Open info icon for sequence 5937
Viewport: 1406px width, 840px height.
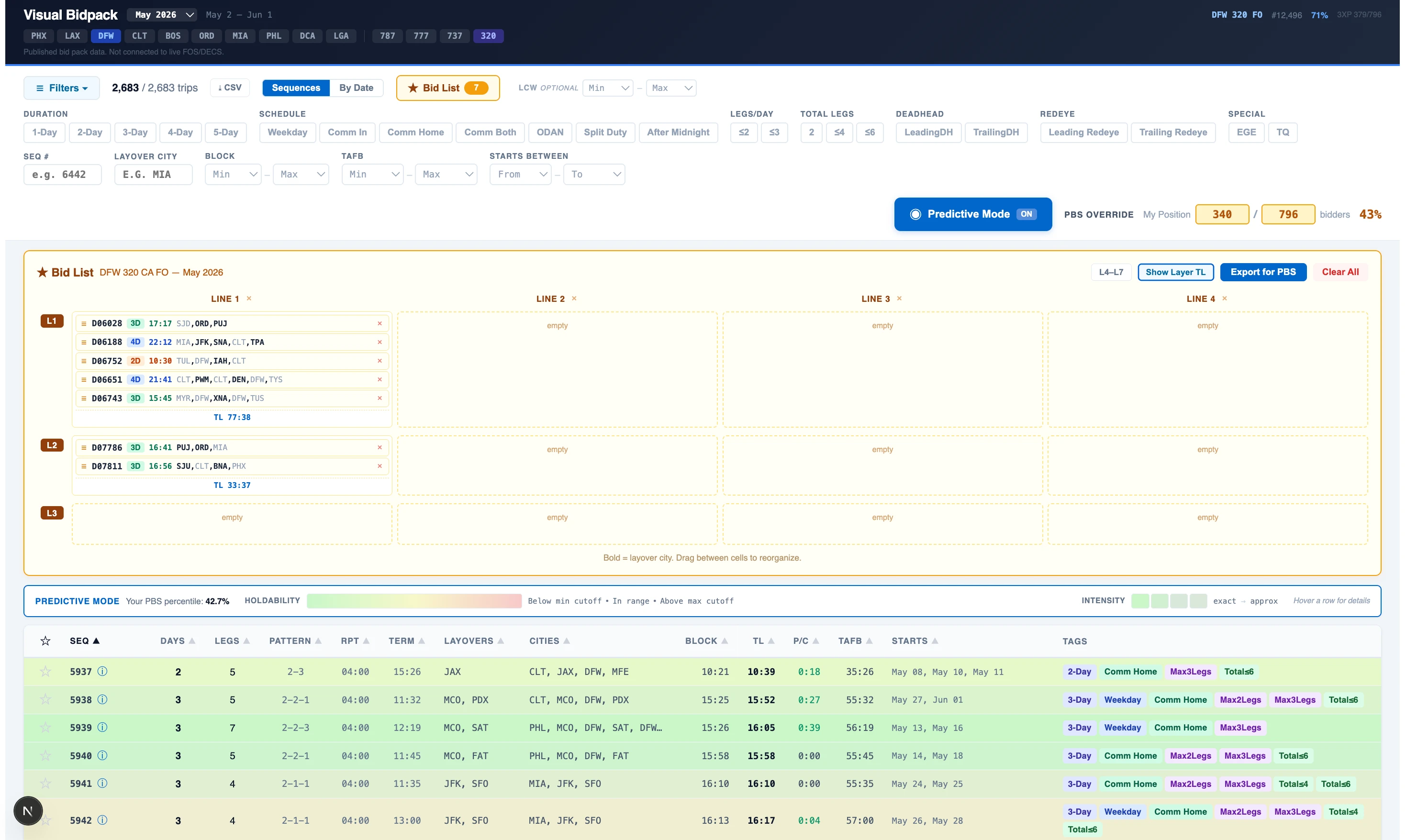click(x=102, y=671)
